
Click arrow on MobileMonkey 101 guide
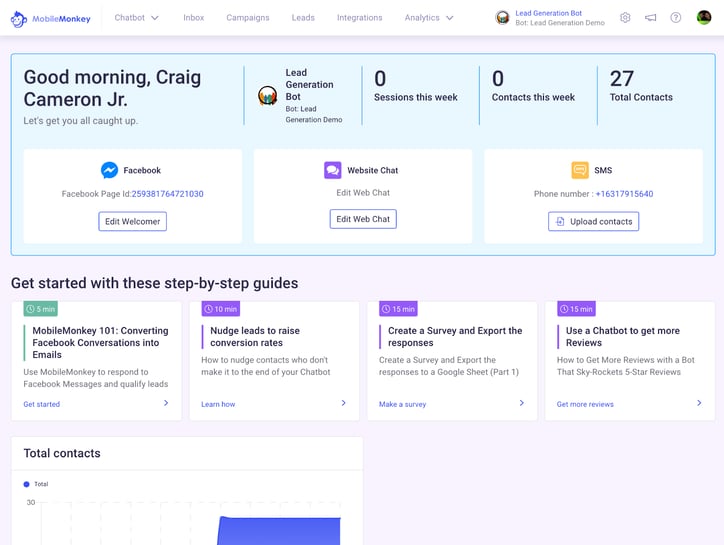pyautogui.click(x=166, y=403)
